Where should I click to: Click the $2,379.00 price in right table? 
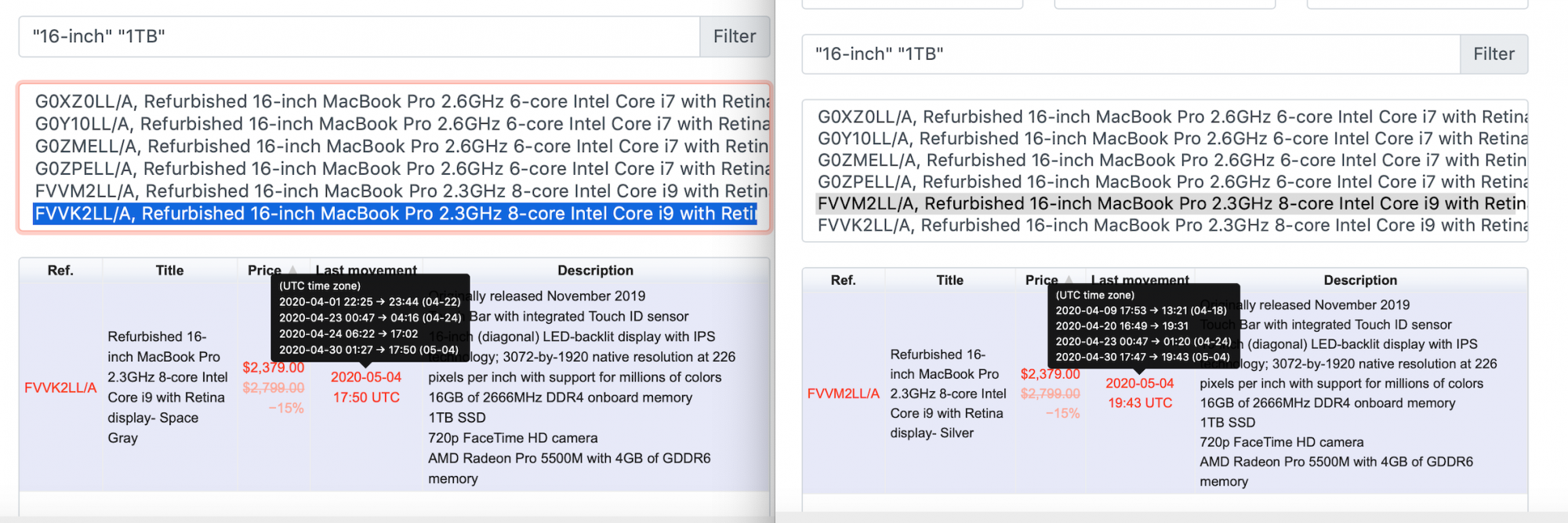point(1051,375)
